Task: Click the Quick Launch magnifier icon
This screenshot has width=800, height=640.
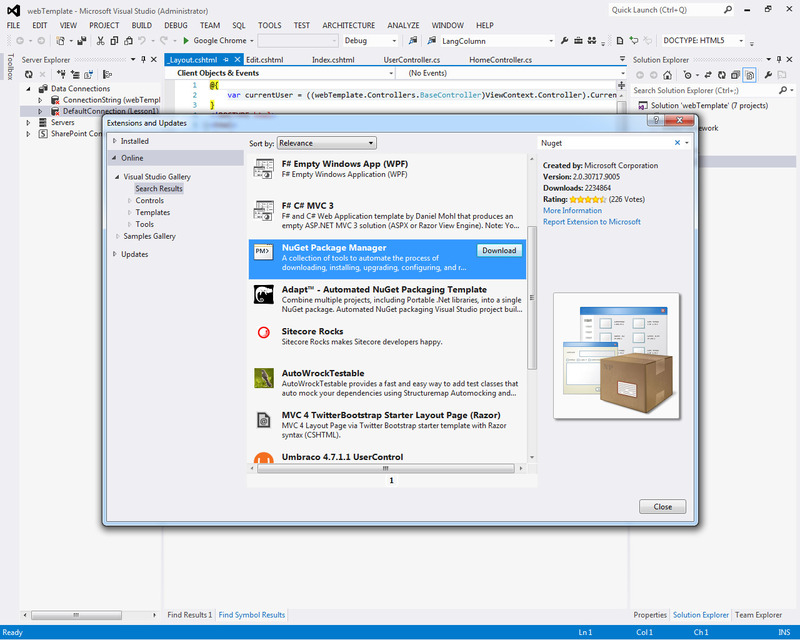Action: pyautogui.click(x=728, y=10)
